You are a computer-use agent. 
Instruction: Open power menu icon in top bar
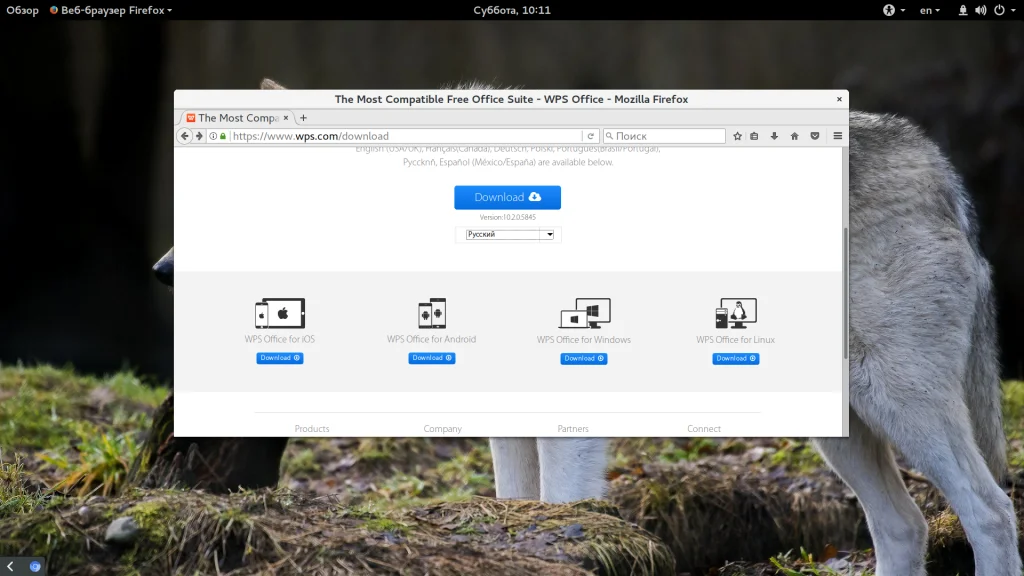(x=999, y=10)
